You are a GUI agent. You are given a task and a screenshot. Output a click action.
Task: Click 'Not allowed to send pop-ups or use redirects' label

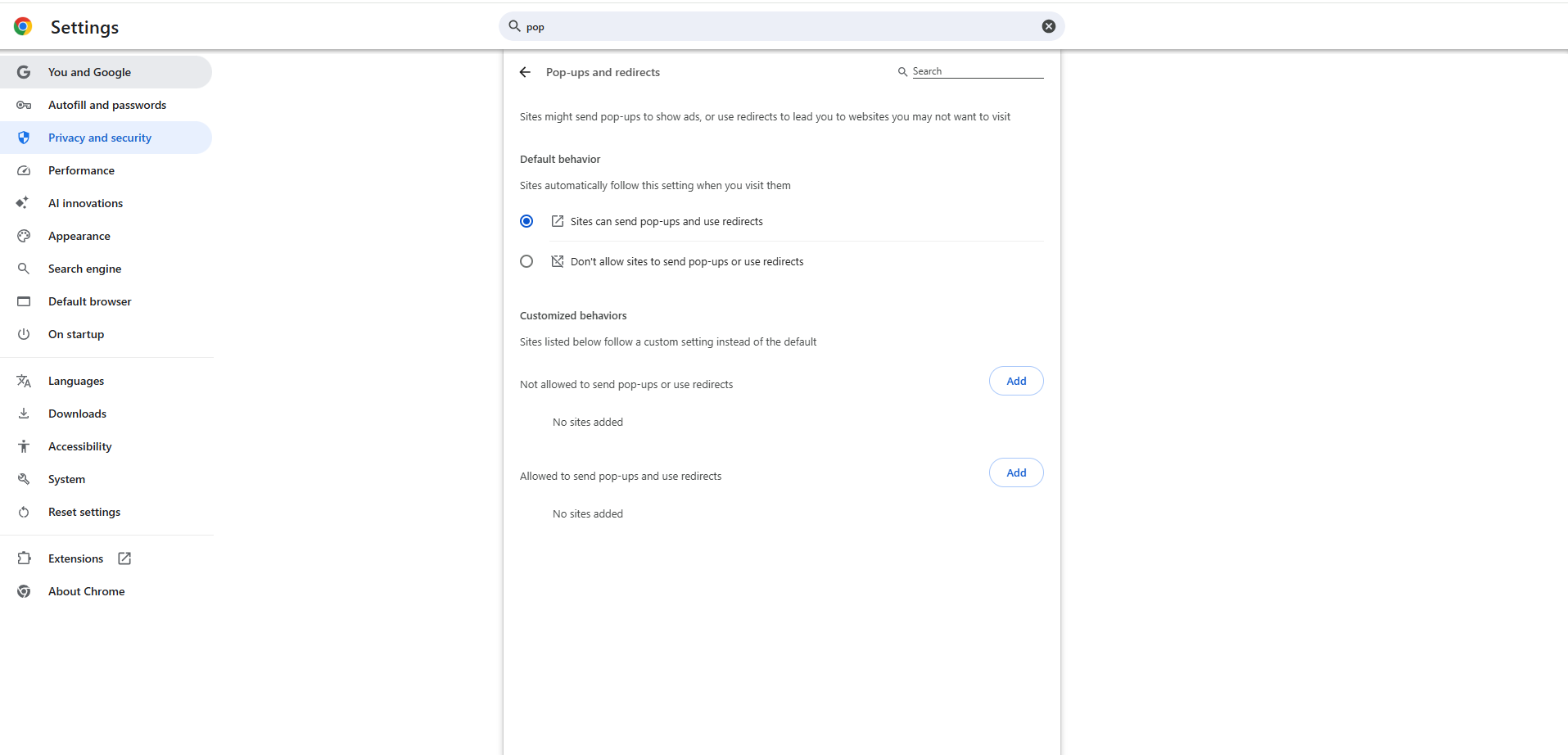pos(626,385)
